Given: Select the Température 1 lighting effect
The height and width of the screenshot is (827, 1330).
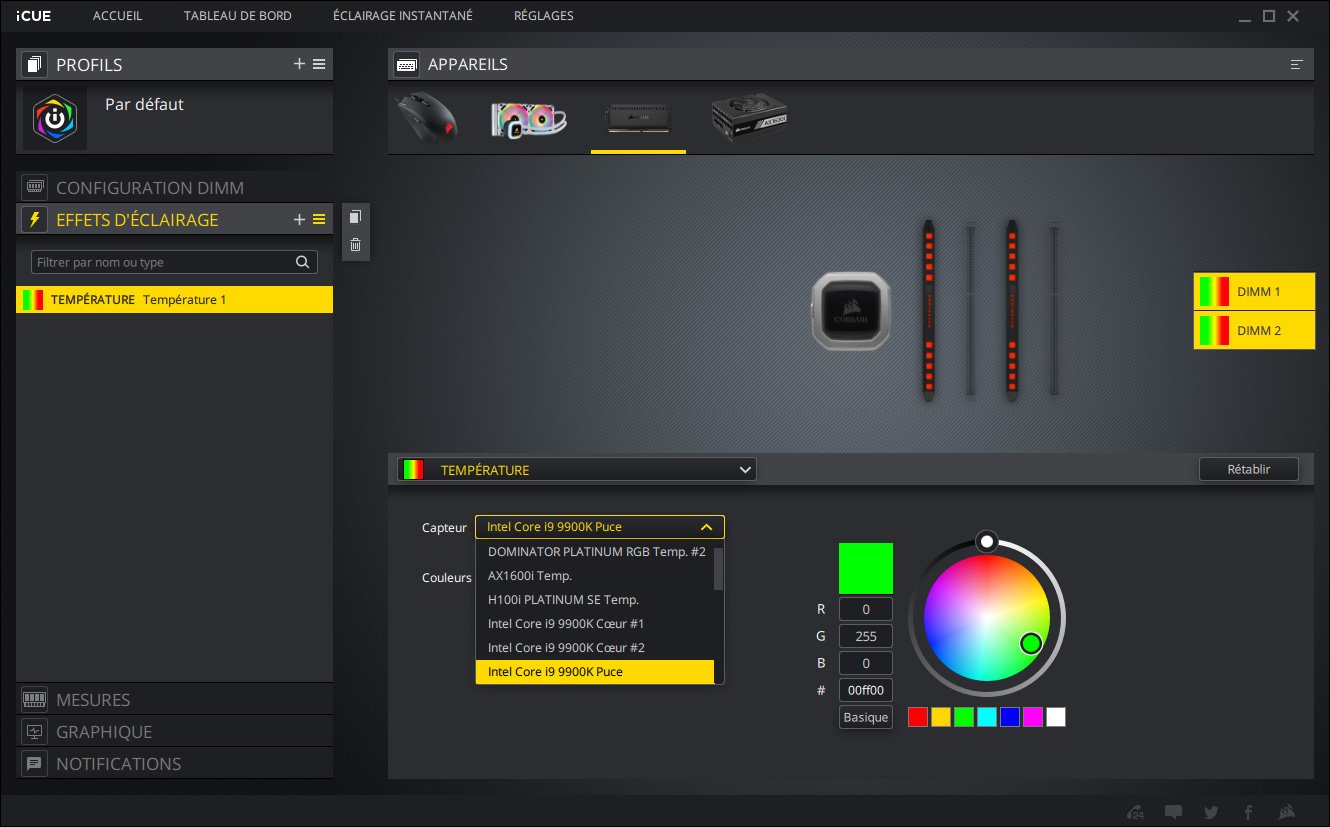Looking at the screenshot, I should click(174, 300).
